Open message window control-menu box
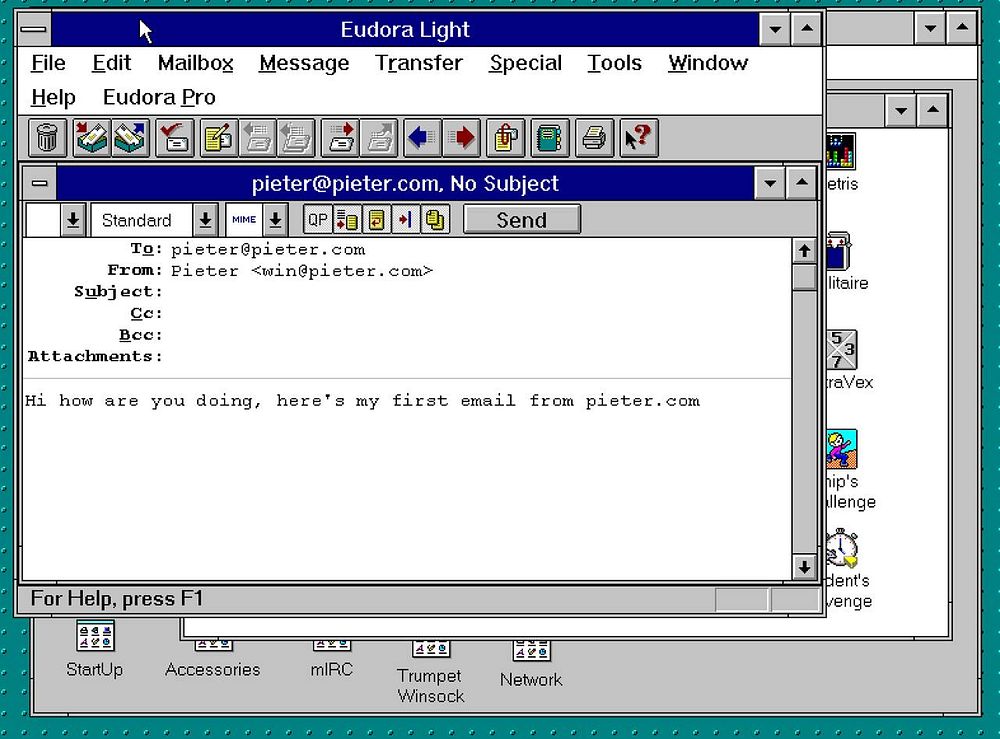Screen dimensions: 1000x739 click(x=40, y=184)
